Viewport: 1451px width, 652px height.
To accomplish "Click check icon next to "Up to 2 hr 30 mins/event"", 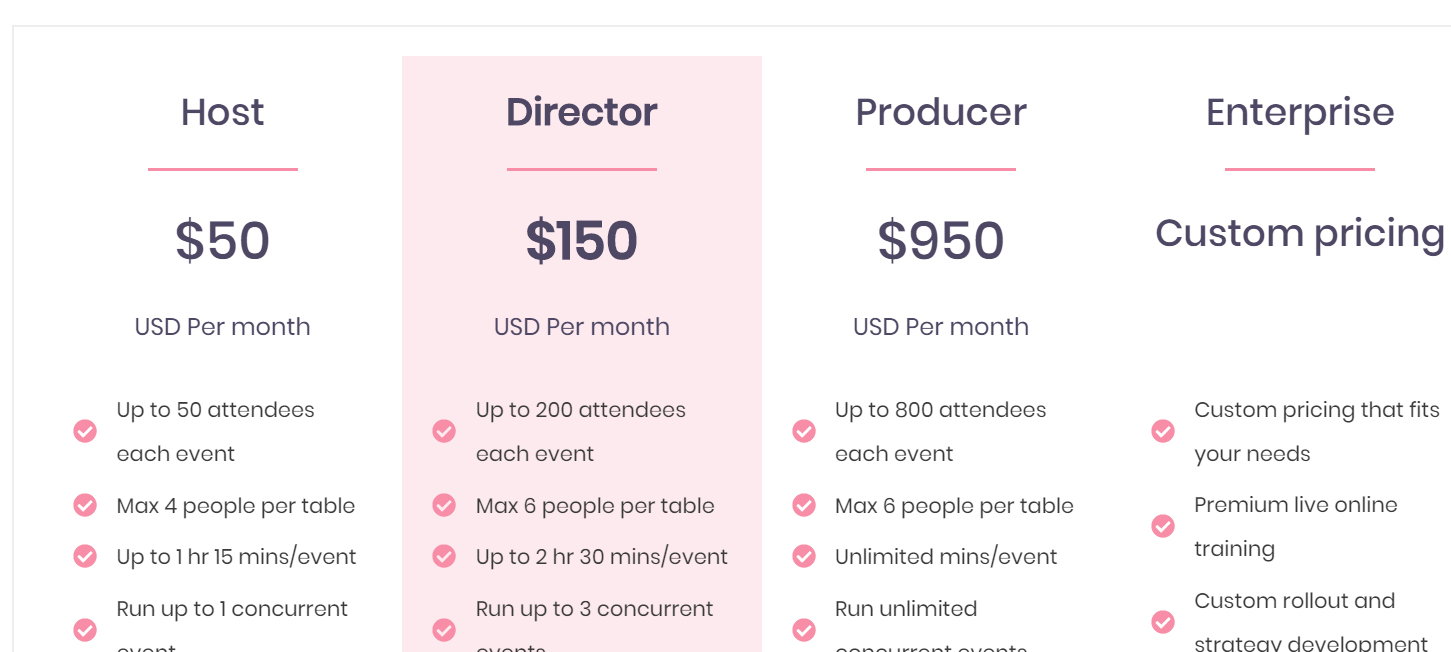I will coord(444,556).
